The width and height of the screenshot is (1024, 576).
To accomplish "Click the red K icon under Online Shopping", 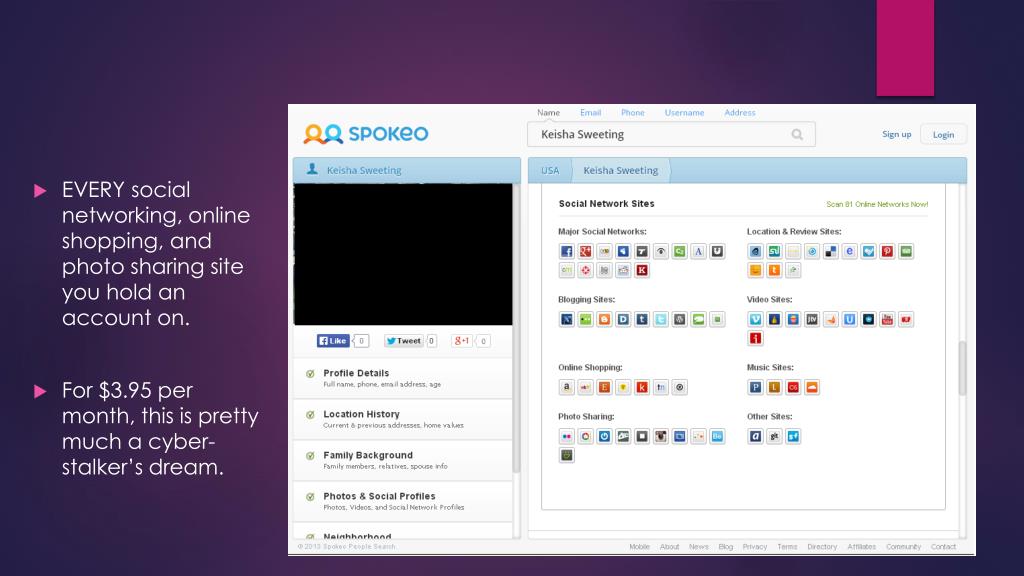I will (642, 387).
